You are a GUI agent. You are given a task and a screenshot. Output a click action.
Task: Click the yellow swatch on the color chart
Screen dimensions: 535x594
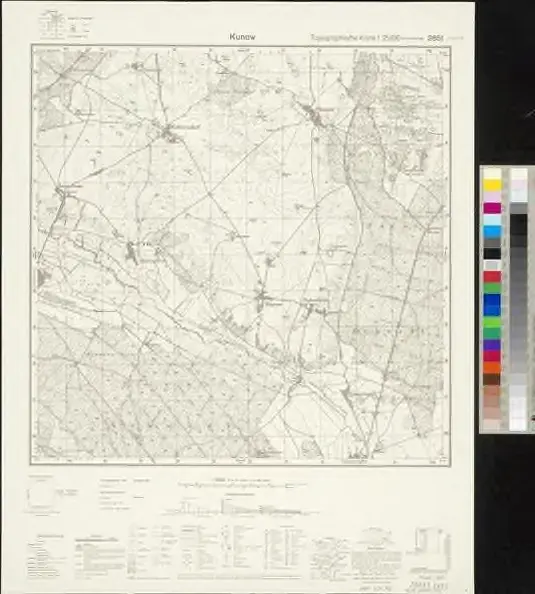(492, 185)
